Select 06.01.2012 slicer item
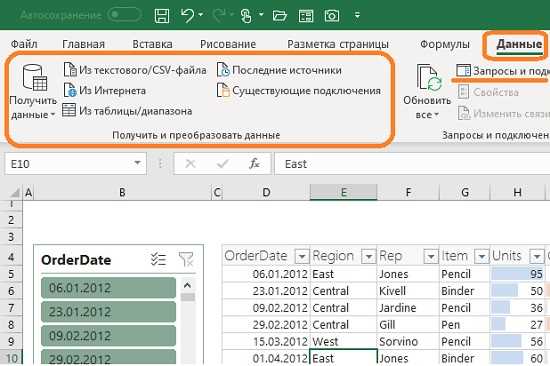Screen dimensions: 550x366 point(108,288)
